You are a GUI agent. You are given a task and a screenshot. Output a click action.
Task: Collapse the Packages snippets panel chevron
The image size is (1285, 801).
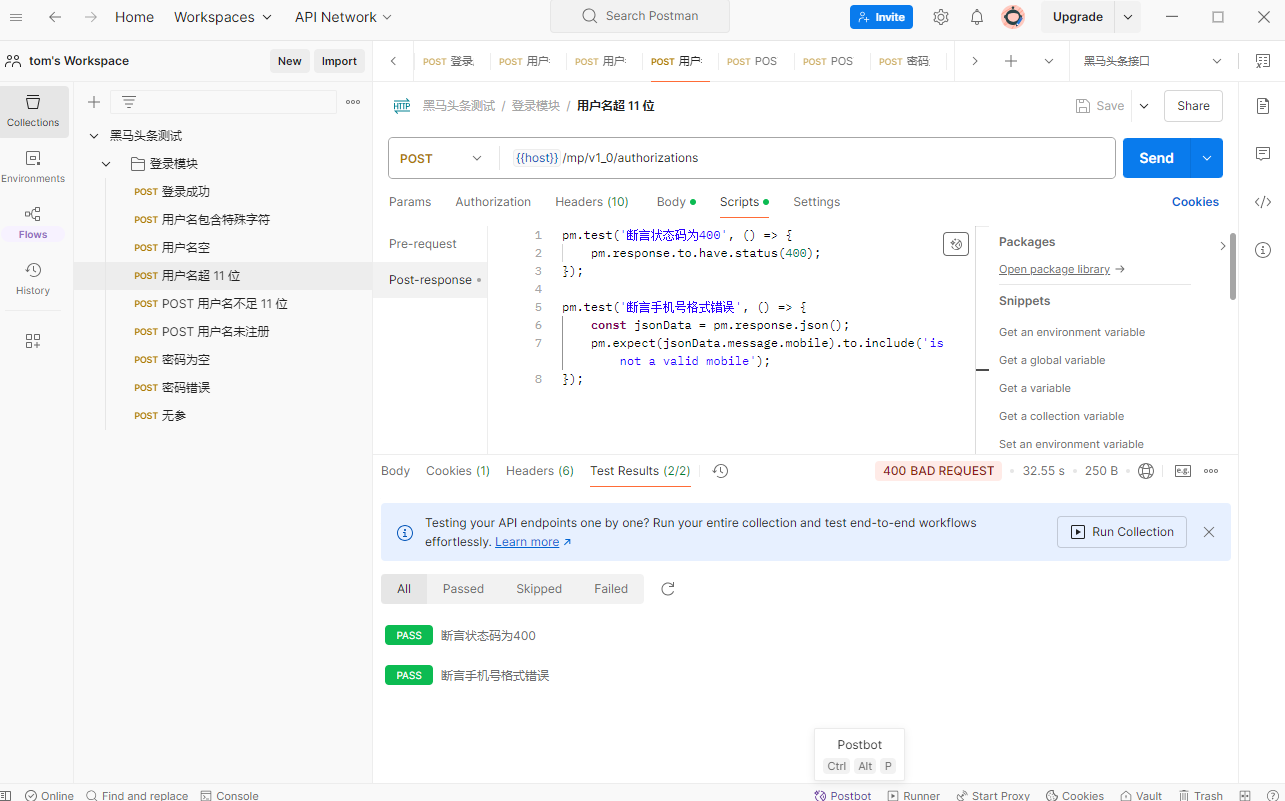click(1222, 245)
